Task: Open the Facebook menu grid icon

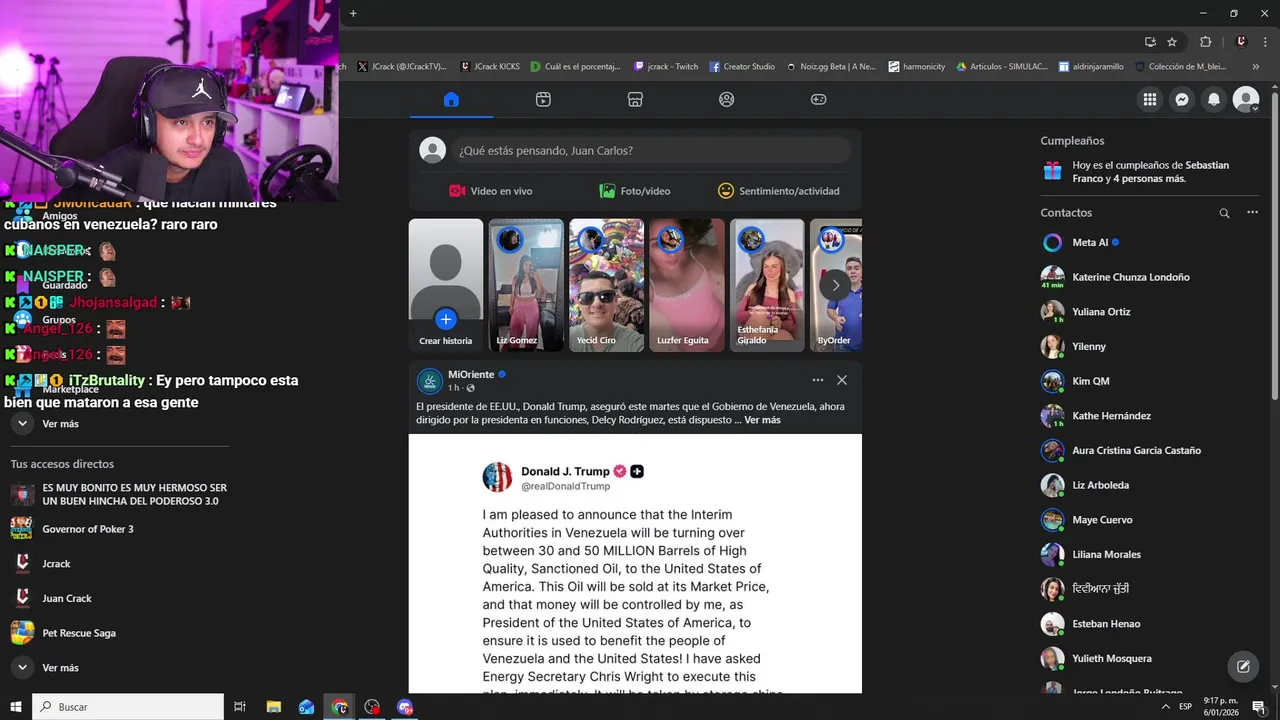Action: pos(1150,99)
